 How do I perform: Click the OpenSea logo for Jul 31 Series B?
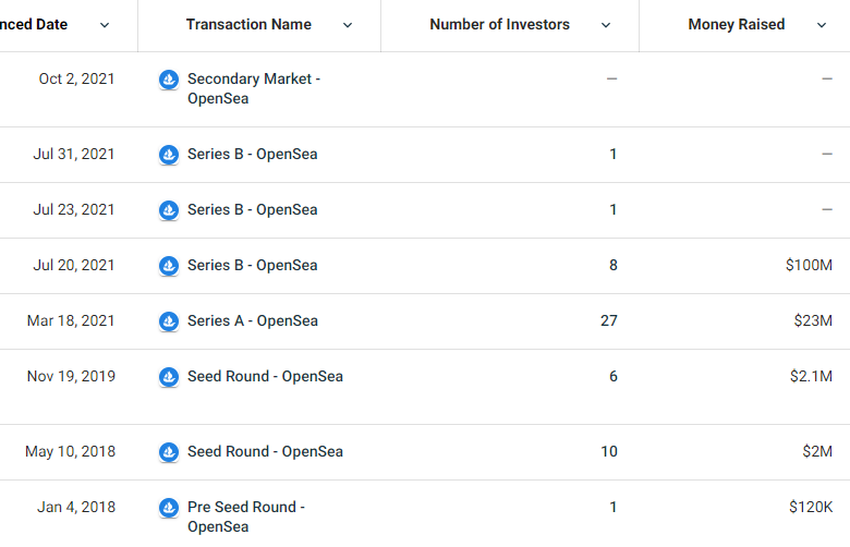(x=169, y=155)
